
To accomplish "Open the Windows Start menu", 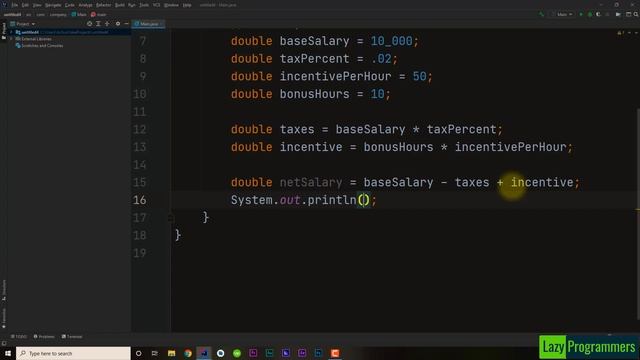I will coord(8,353).
